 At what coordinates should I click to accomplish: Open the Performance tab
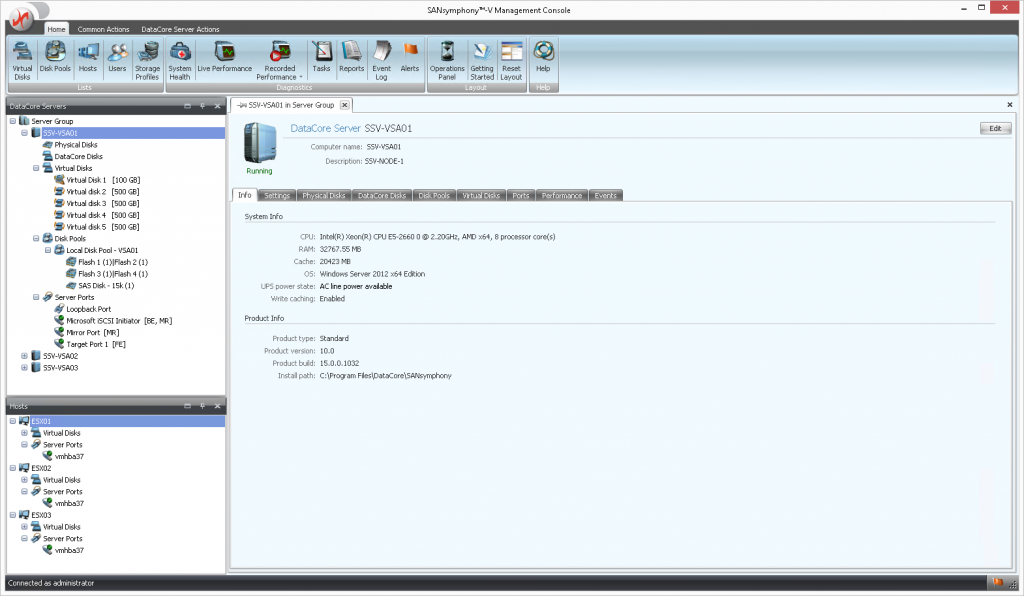[561, 196]
